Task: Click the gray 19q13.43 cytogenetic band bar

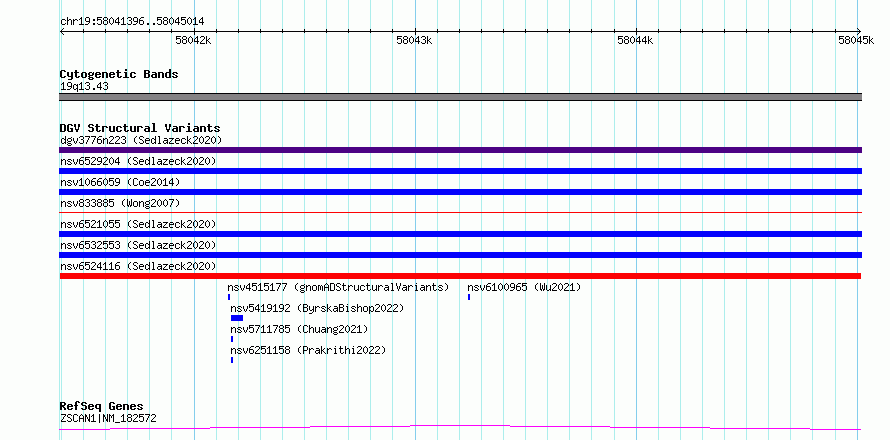Action: [x=460, y=97]
